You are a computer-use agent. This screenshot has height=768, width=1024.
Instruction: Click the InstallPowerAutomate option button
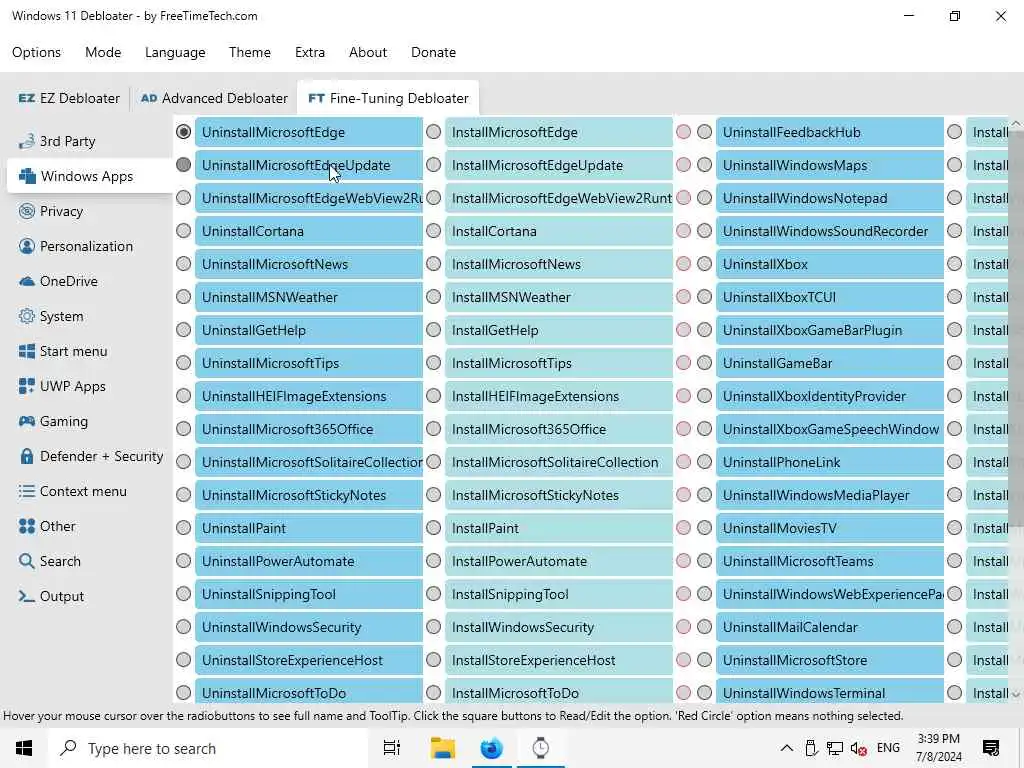point(559,561)
